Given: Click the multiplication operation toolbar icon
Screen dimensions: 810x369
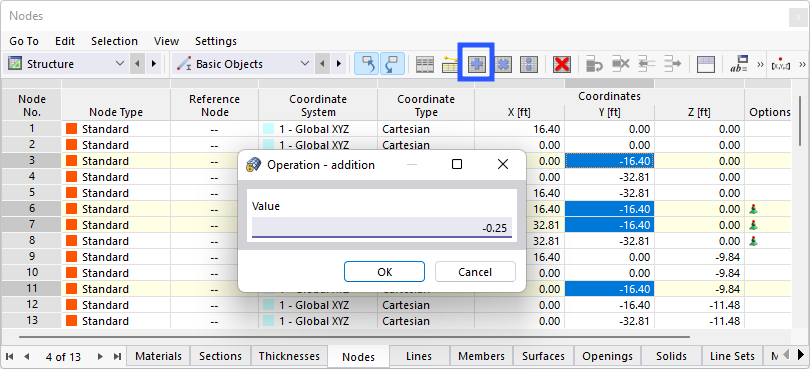Looking at the screenshot, I should [503, 64].
